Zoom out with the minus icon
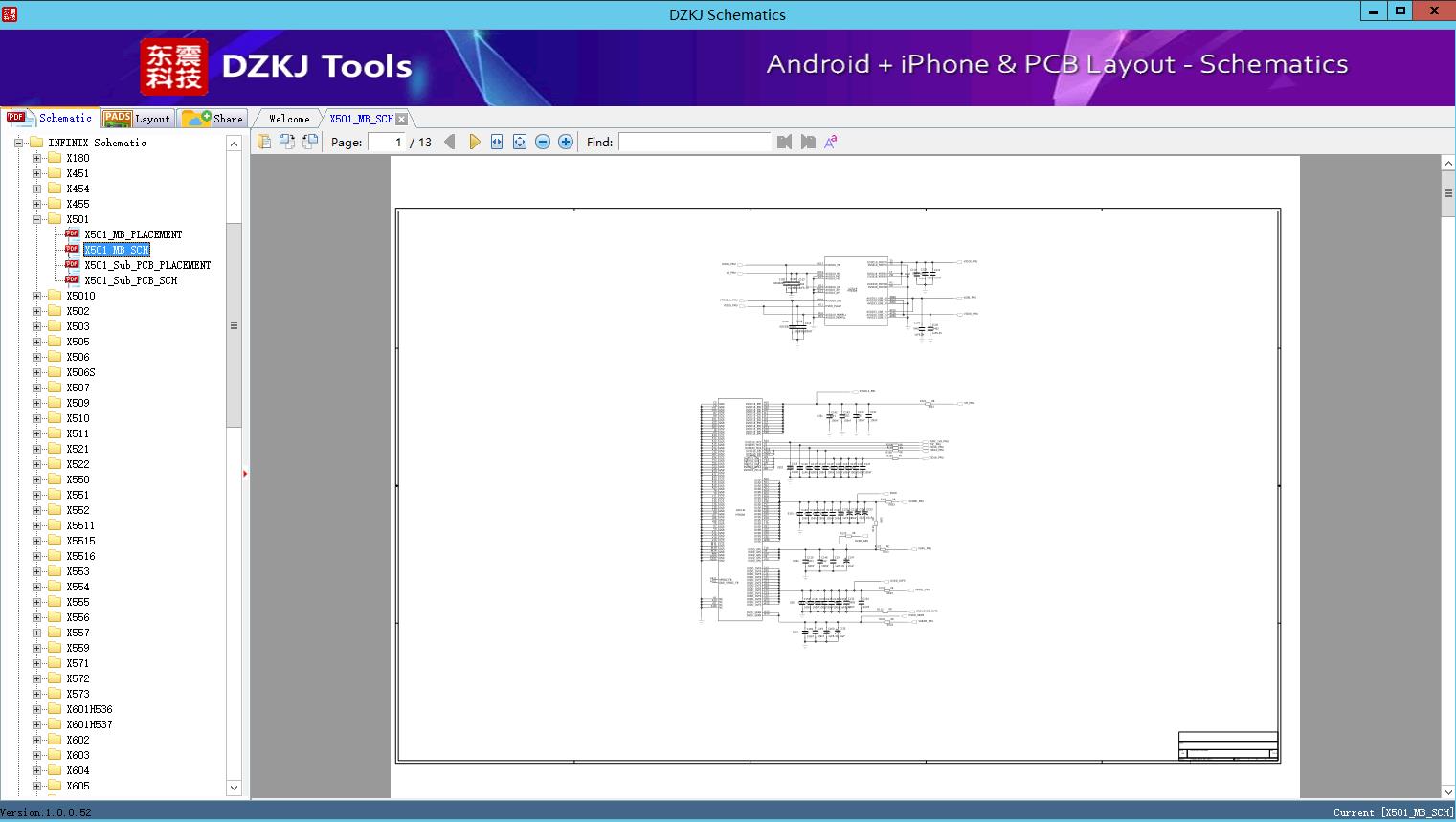This screenshot has width=1456, height=822. click(543, 142)
